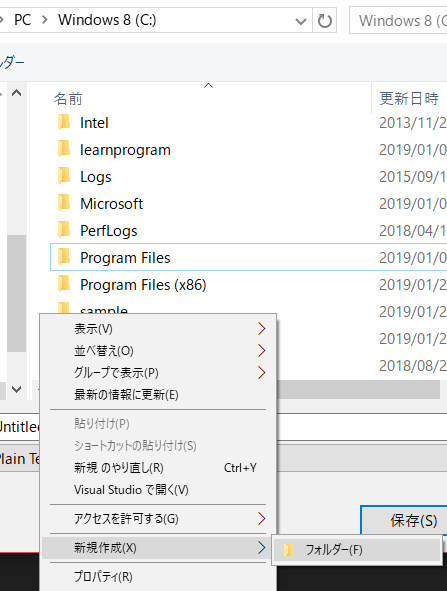Click the refresh icon beside the address bar
The height and width of the screenshot is (591, 447).
point(325,20)
